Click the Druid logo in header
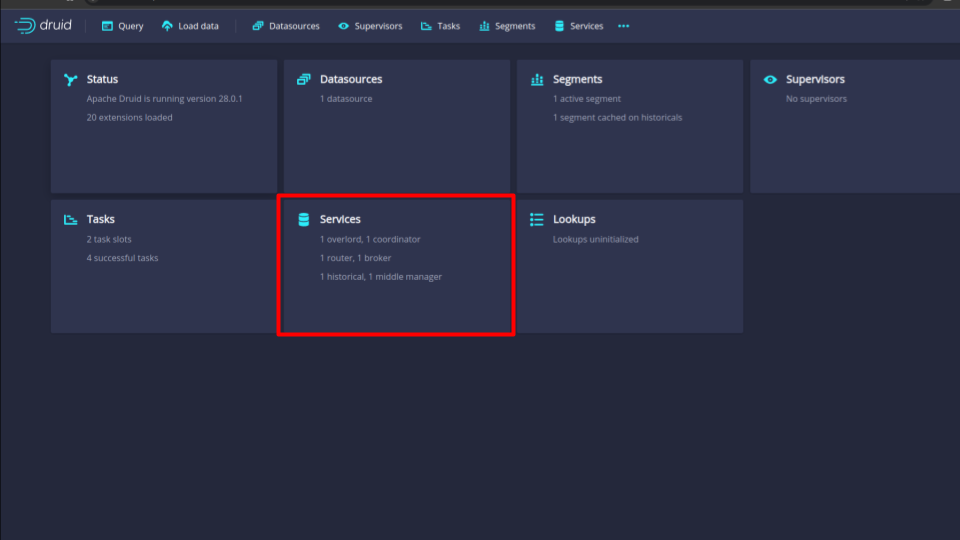This screenshot has width=960, height=540. click(43, 25)
